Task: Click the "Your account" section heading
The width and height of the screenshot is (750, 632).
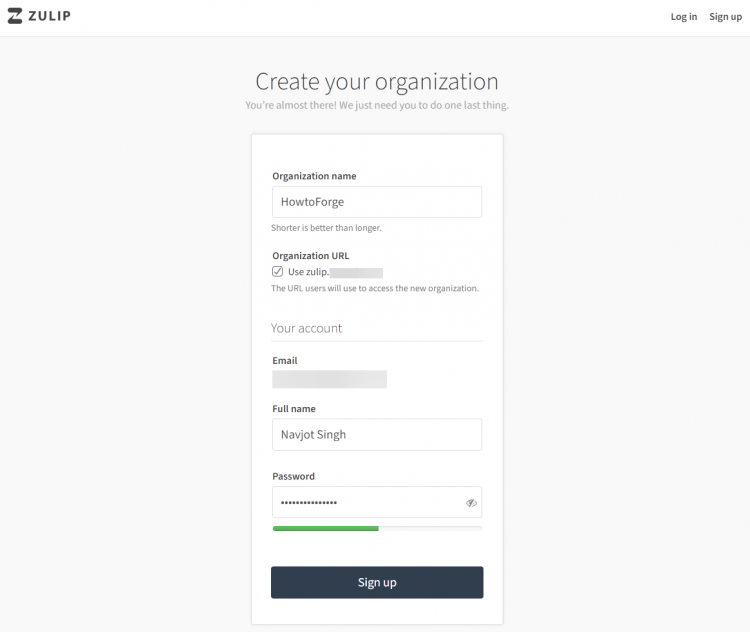Action: coord(307,328)
